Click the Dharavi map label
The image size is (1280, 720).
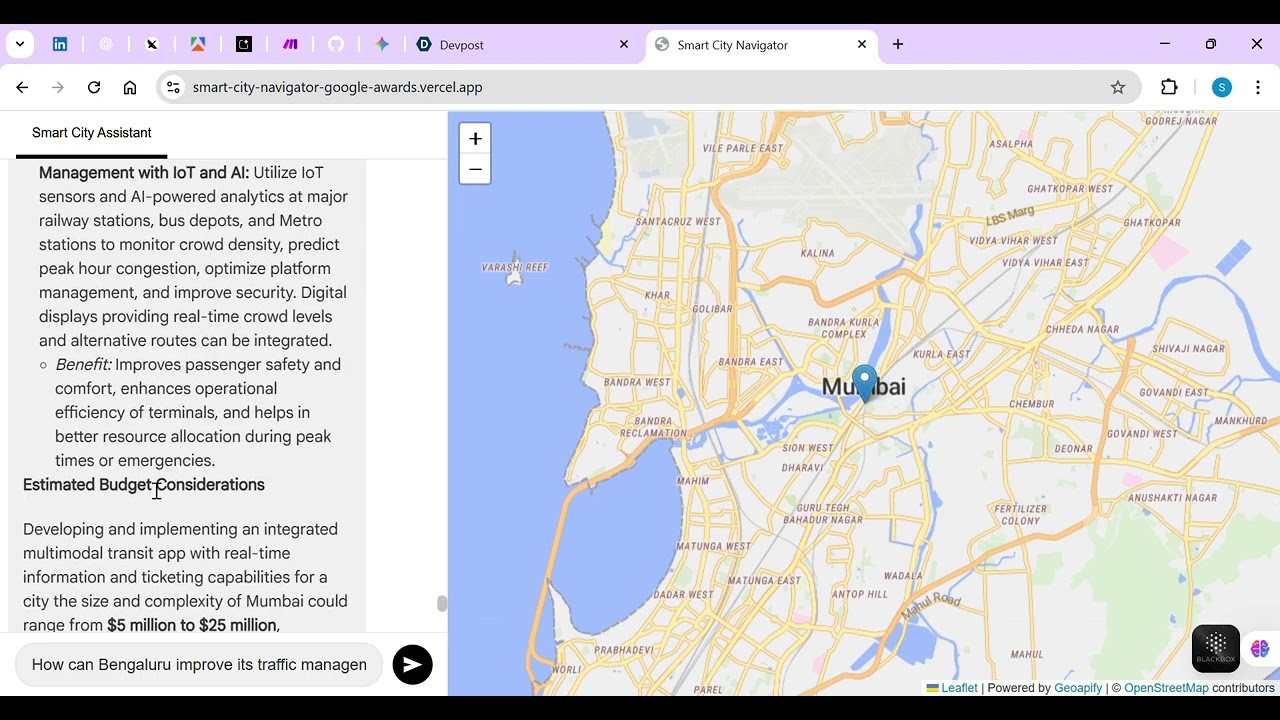pyautogui.click(x=802, y=467)
